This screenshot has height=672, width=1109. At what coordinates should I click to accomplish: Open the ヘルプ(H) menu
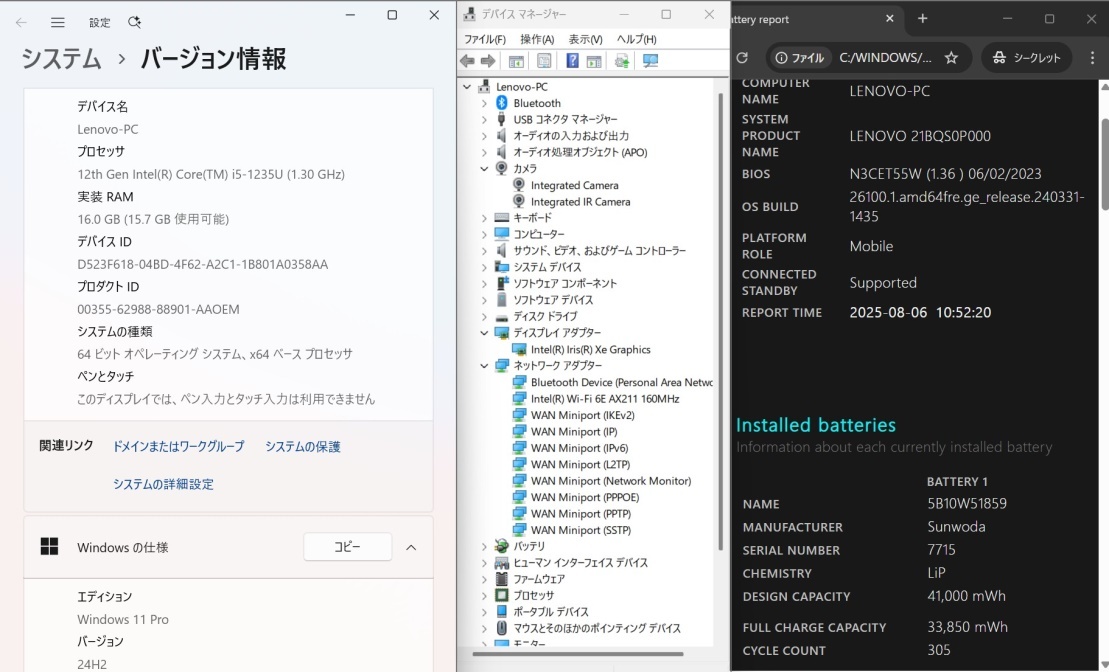pos(637,40)
